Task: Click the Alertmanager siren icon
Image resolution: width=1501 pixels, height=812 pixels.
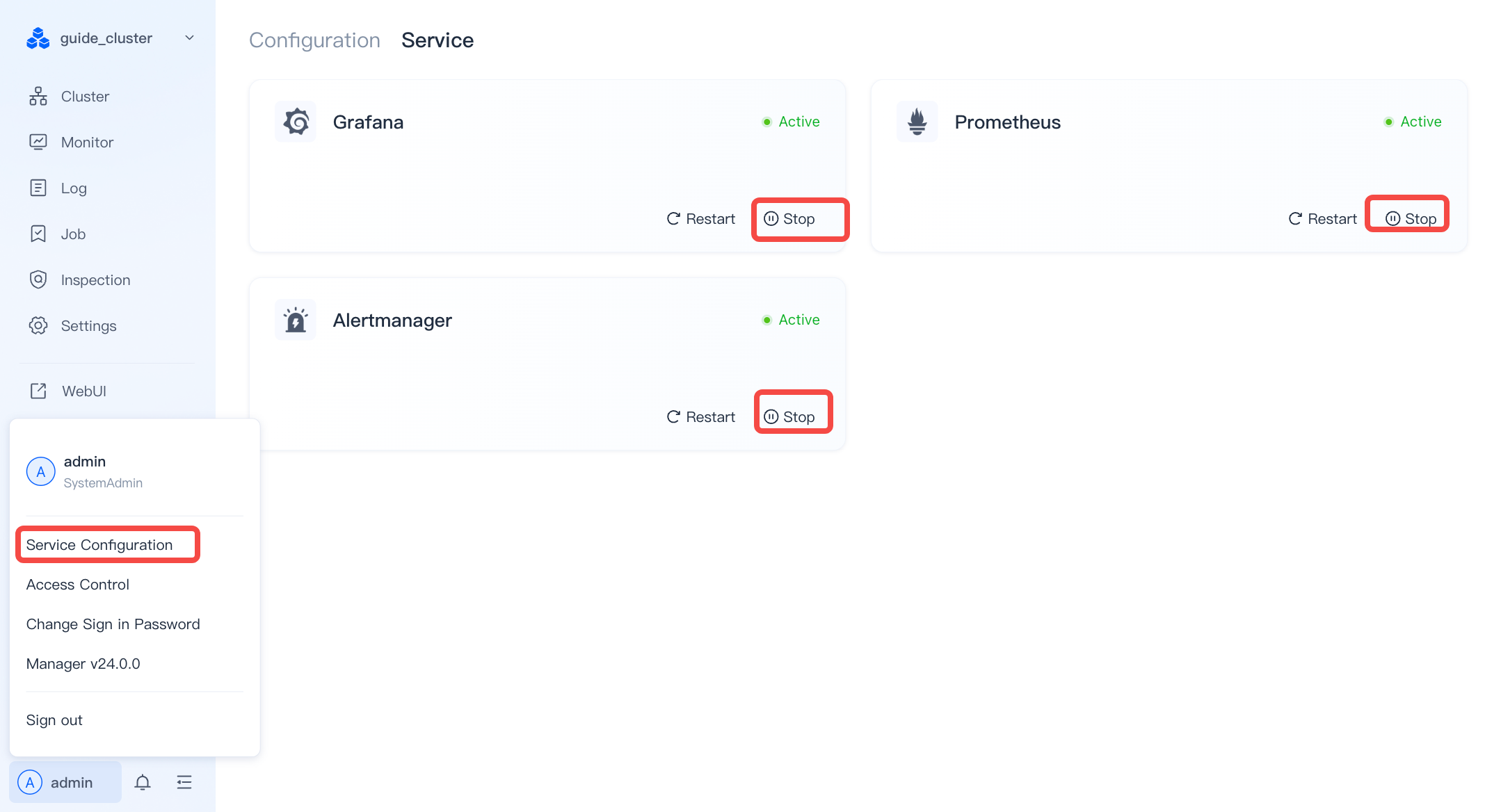Action: coord(296,320)
